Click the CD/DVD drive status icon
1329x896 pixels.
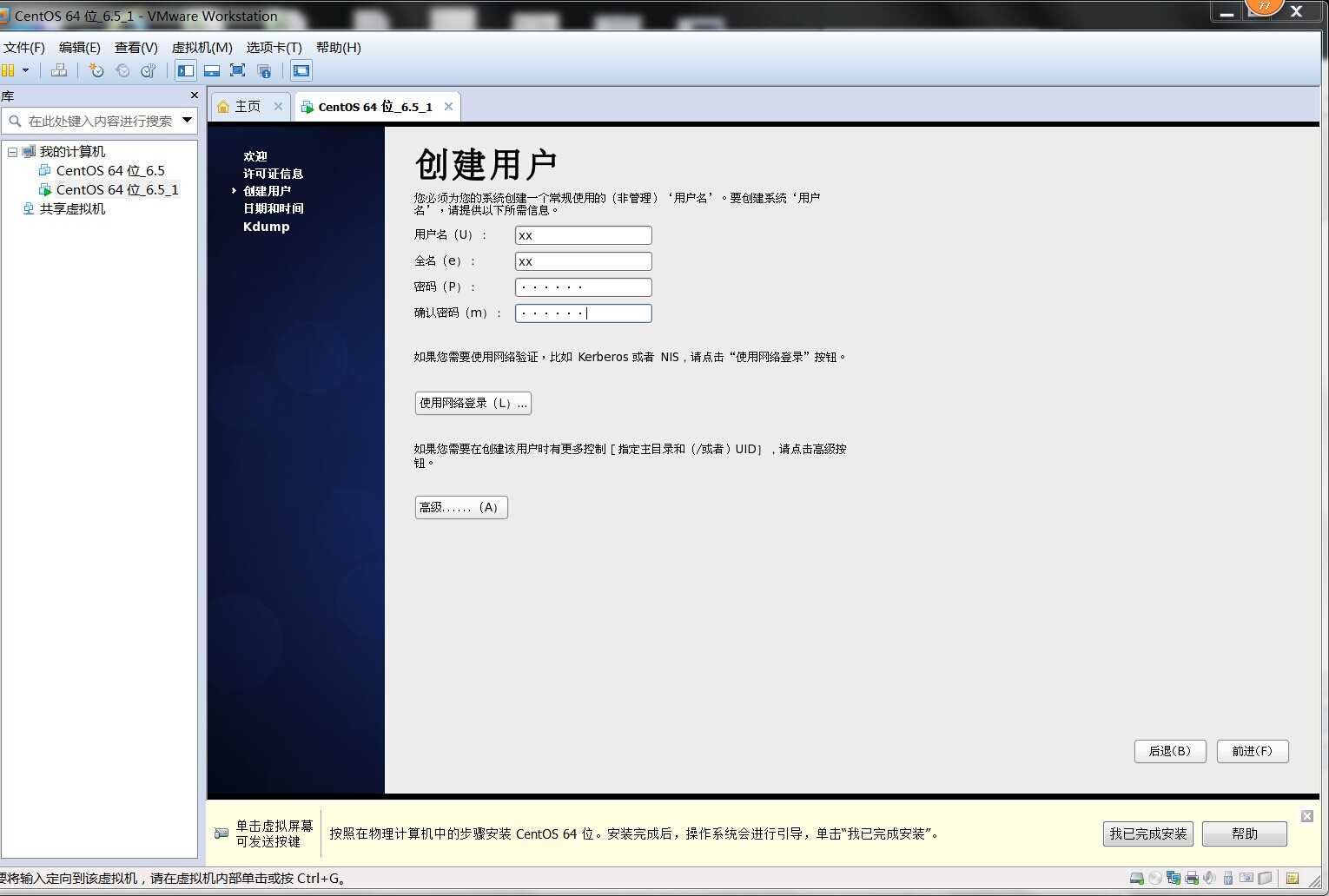[1154, 878]
